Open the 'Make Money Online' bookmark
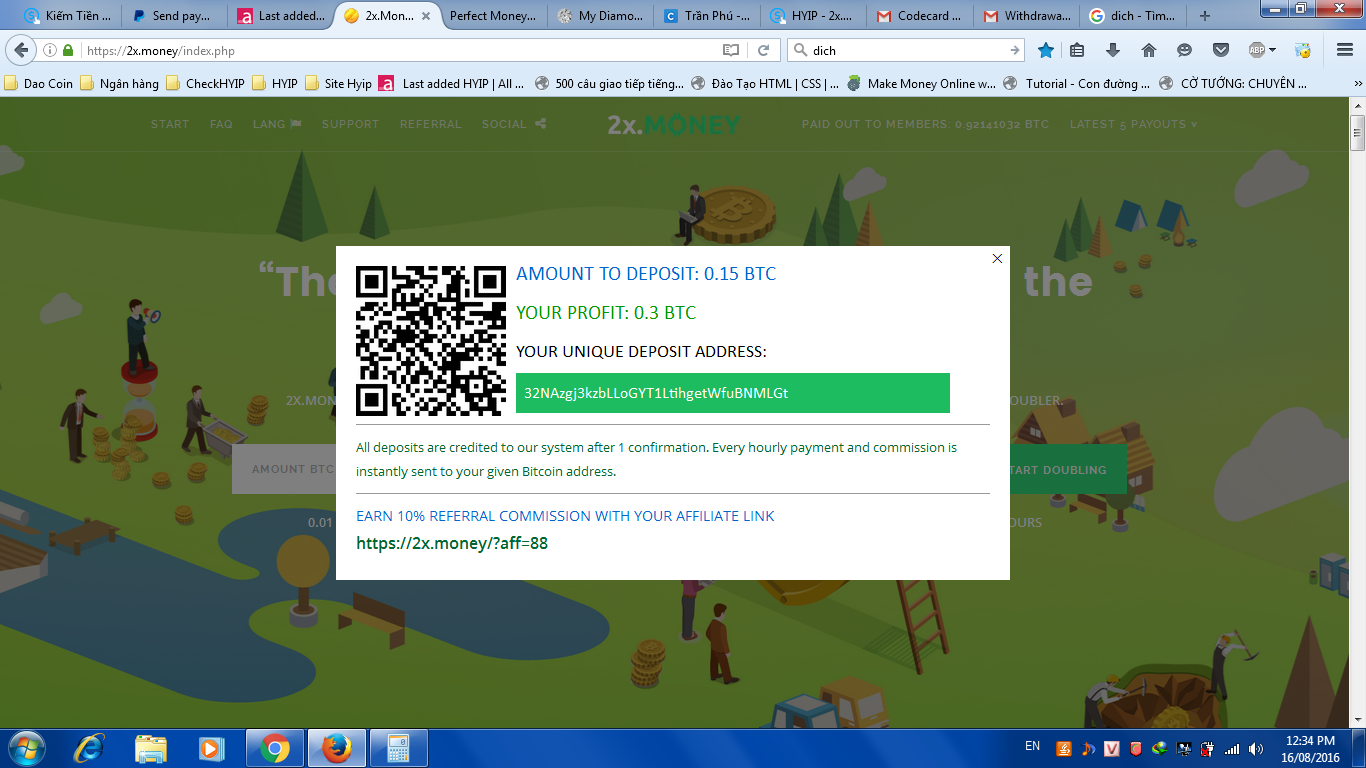 (x=922, y=84)
